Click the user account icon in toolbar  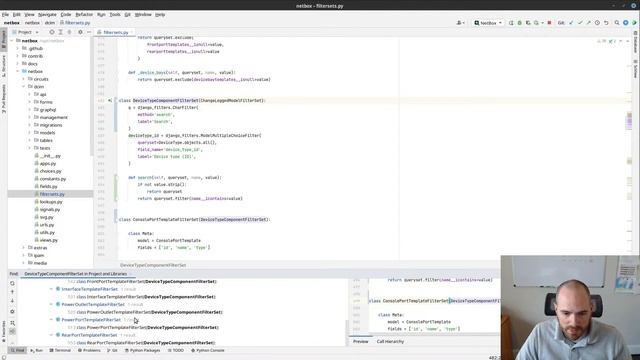pos(460,23)
